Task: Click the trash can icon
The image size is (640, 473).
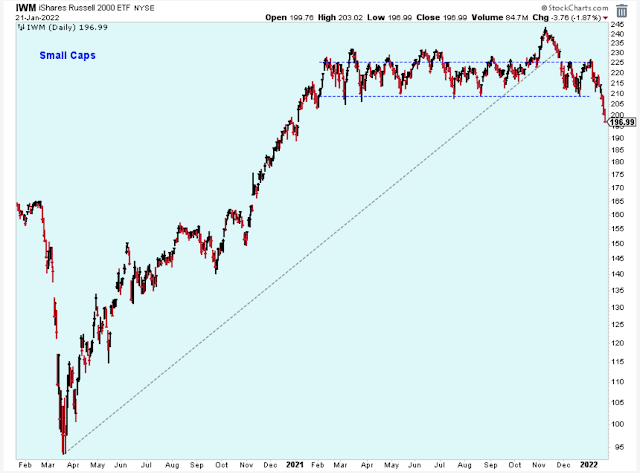Action: 622,11
